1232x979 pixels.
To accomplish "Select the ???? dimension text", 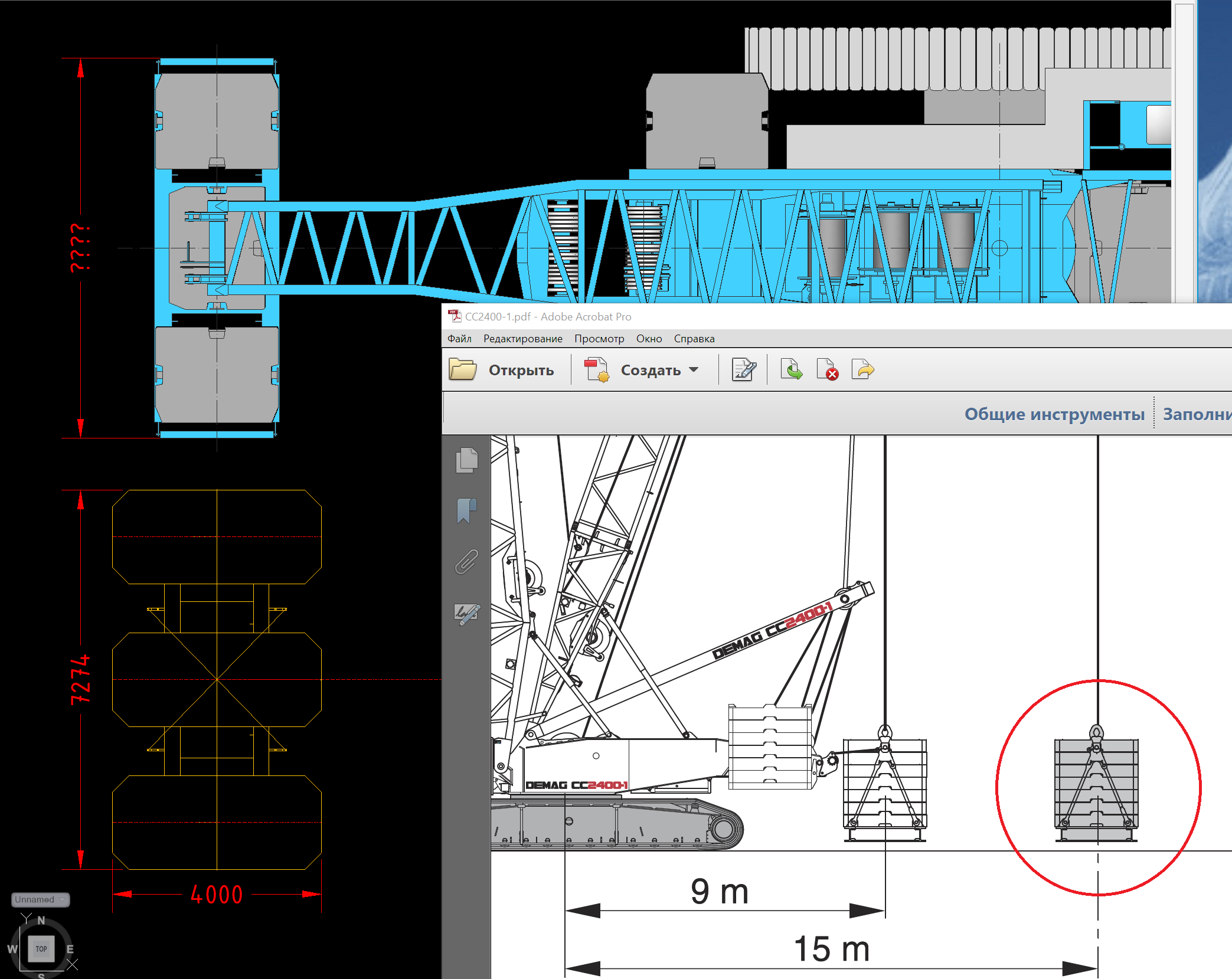I will 81,248.
